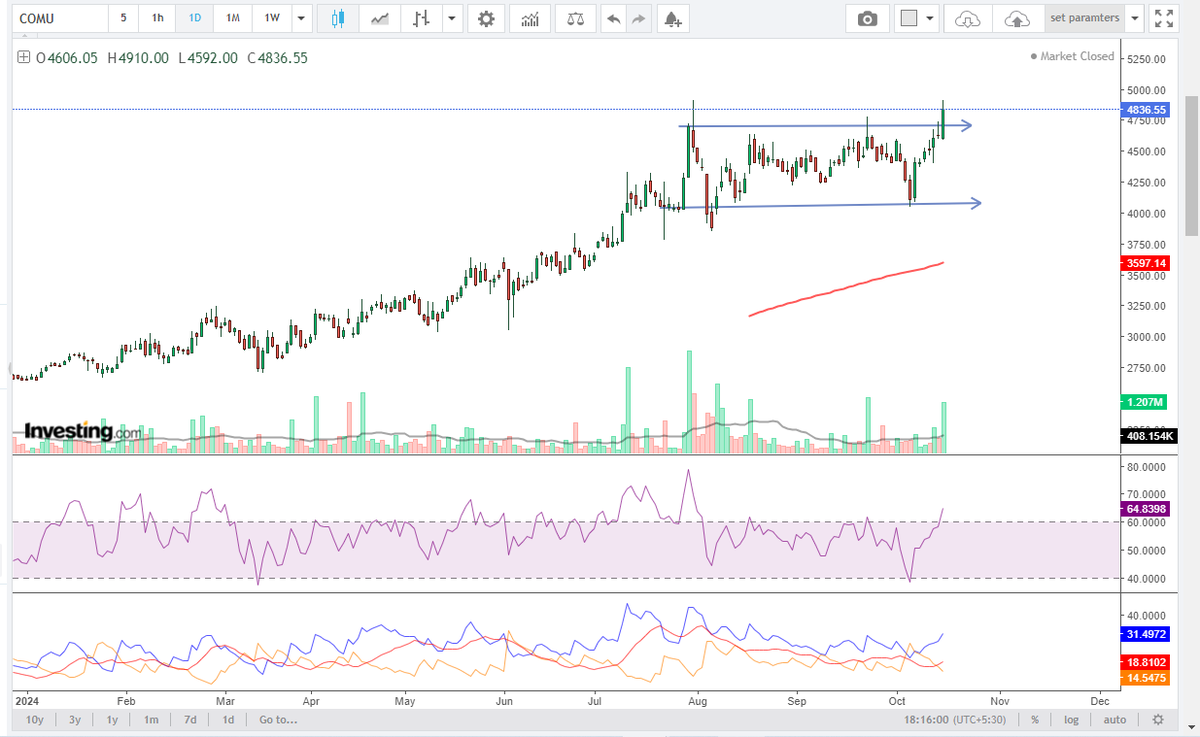The image size is (1200, 737).
Task: Open the indicators icon
Action: pyautogui.click(x=530, y=18)
